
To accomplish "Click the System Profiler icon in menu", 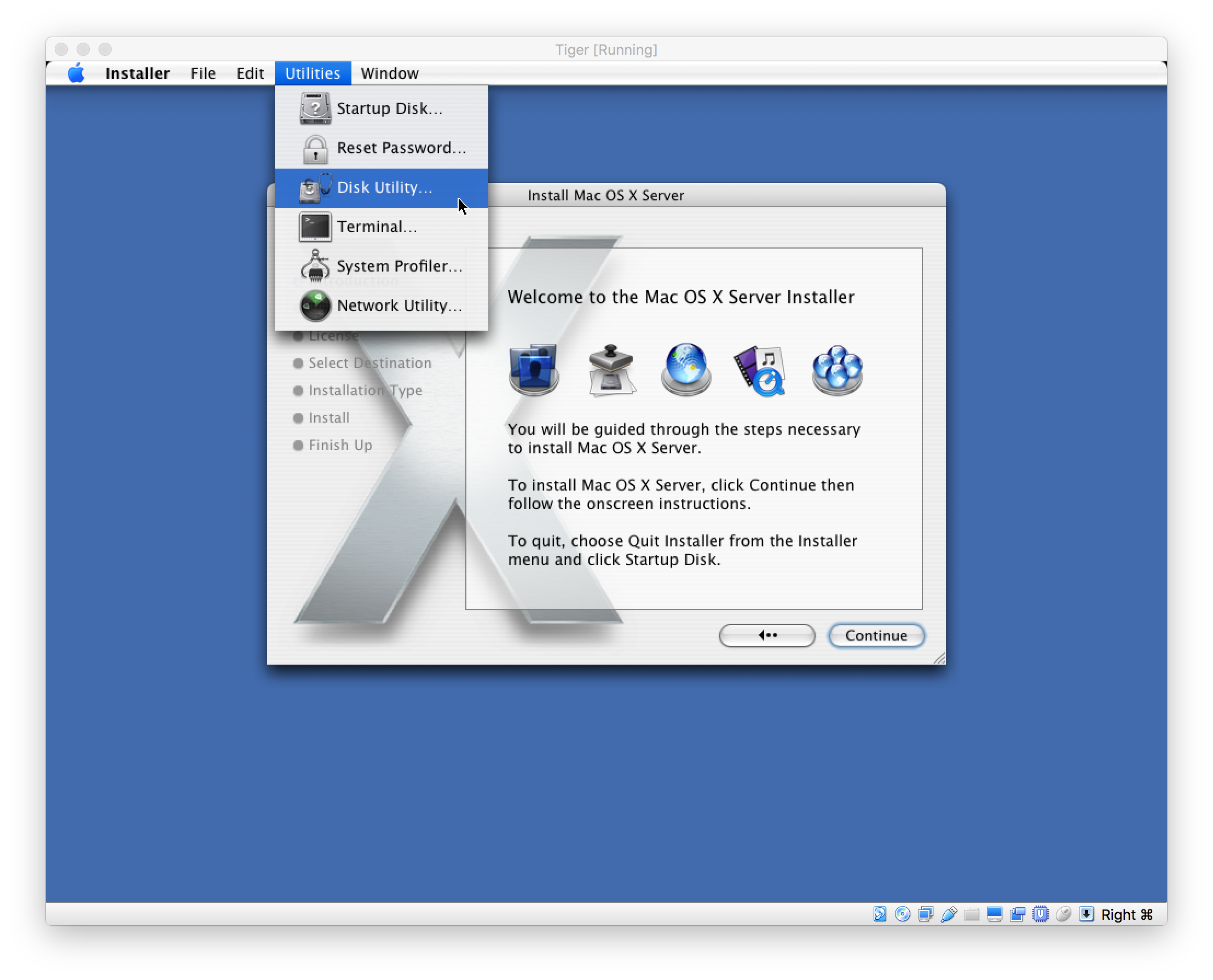I will (x=316, y=266).
